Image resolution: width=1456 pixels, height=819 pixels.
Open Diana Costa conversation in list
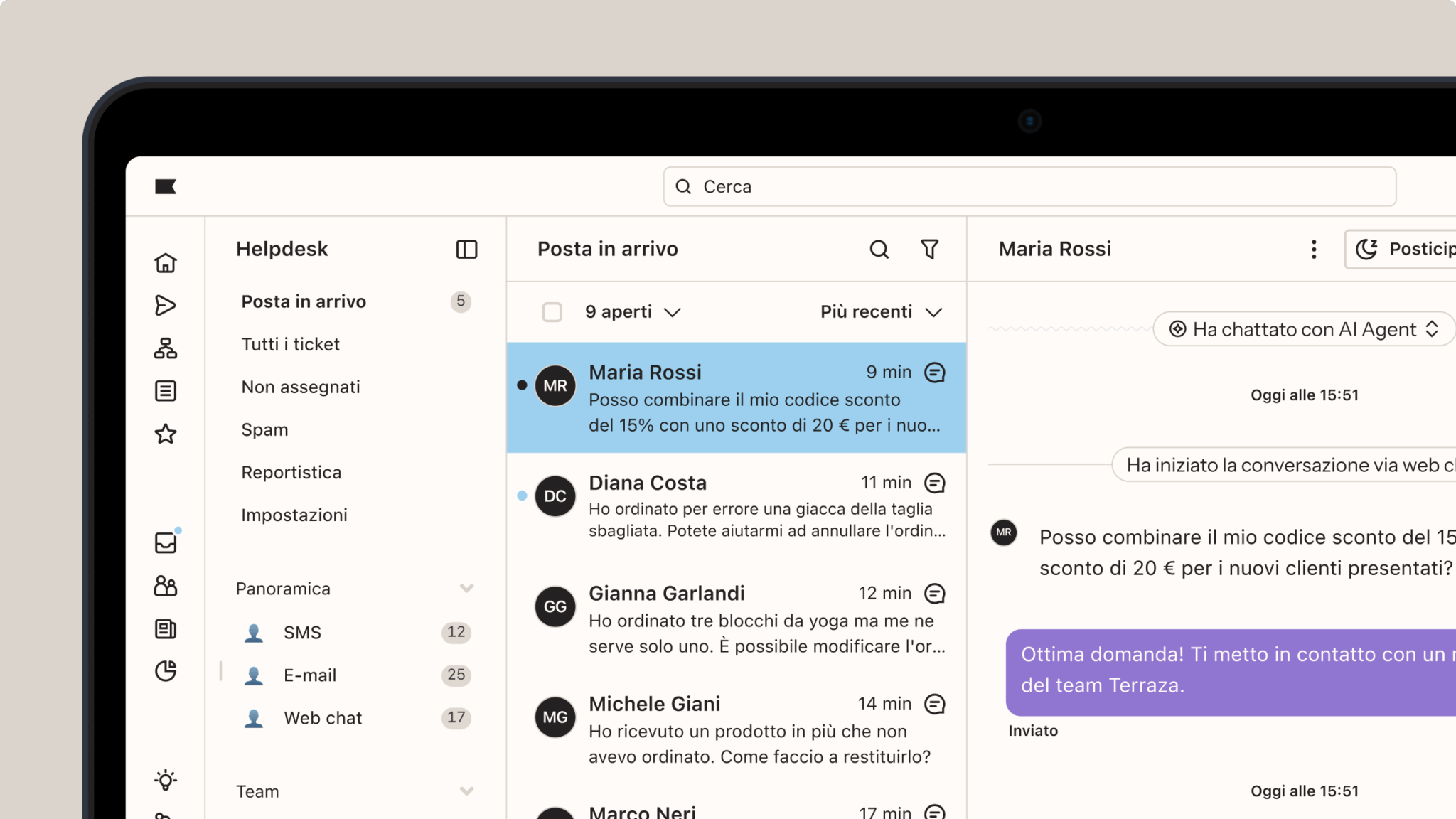(x=736, y=507)
